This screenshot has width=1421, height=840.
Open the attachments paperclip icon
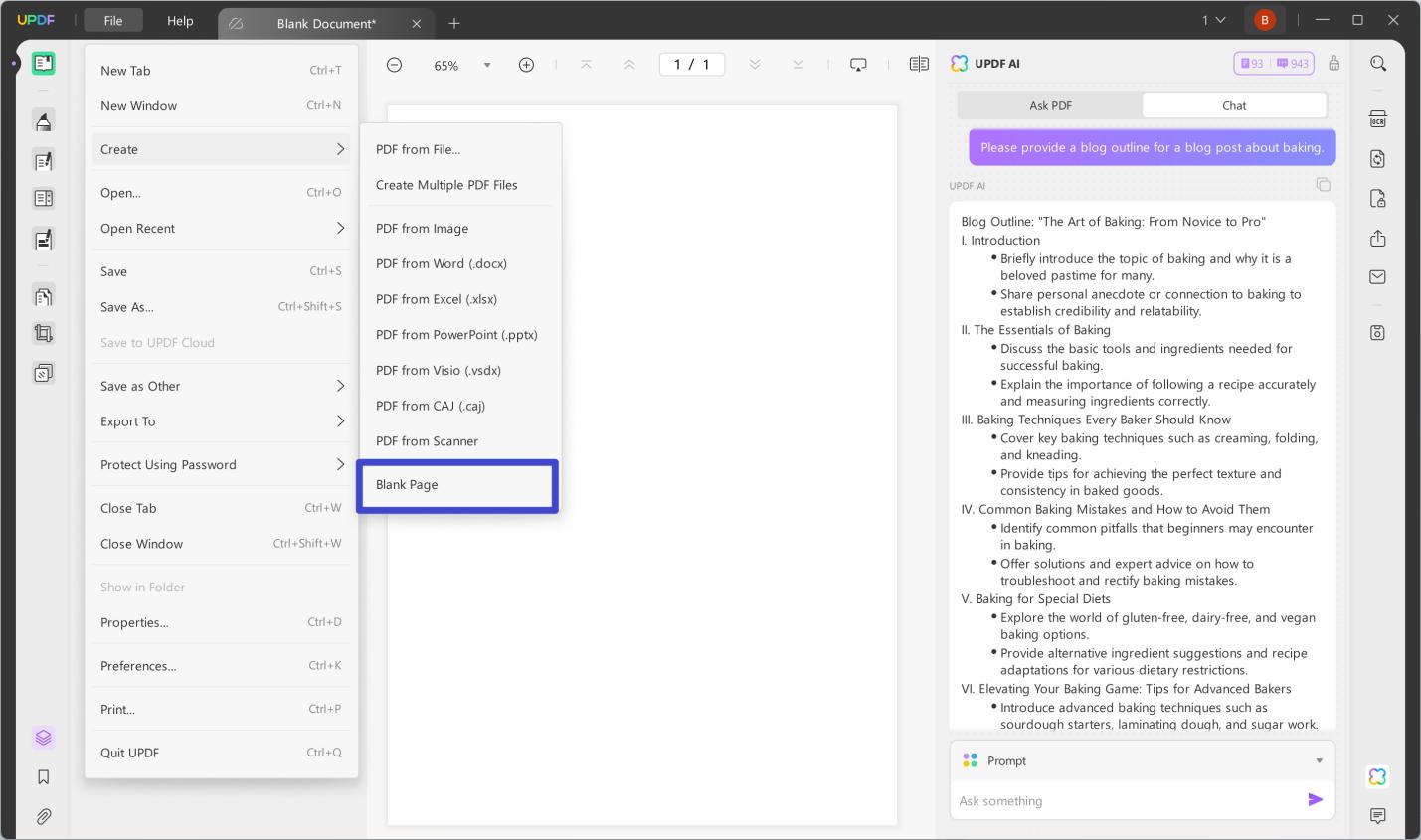coord(43,816)
